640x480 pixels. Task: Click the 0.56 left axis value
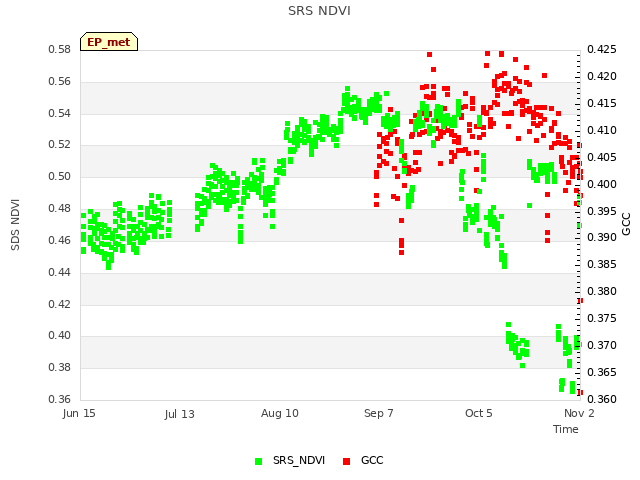[x=60, y=81]
